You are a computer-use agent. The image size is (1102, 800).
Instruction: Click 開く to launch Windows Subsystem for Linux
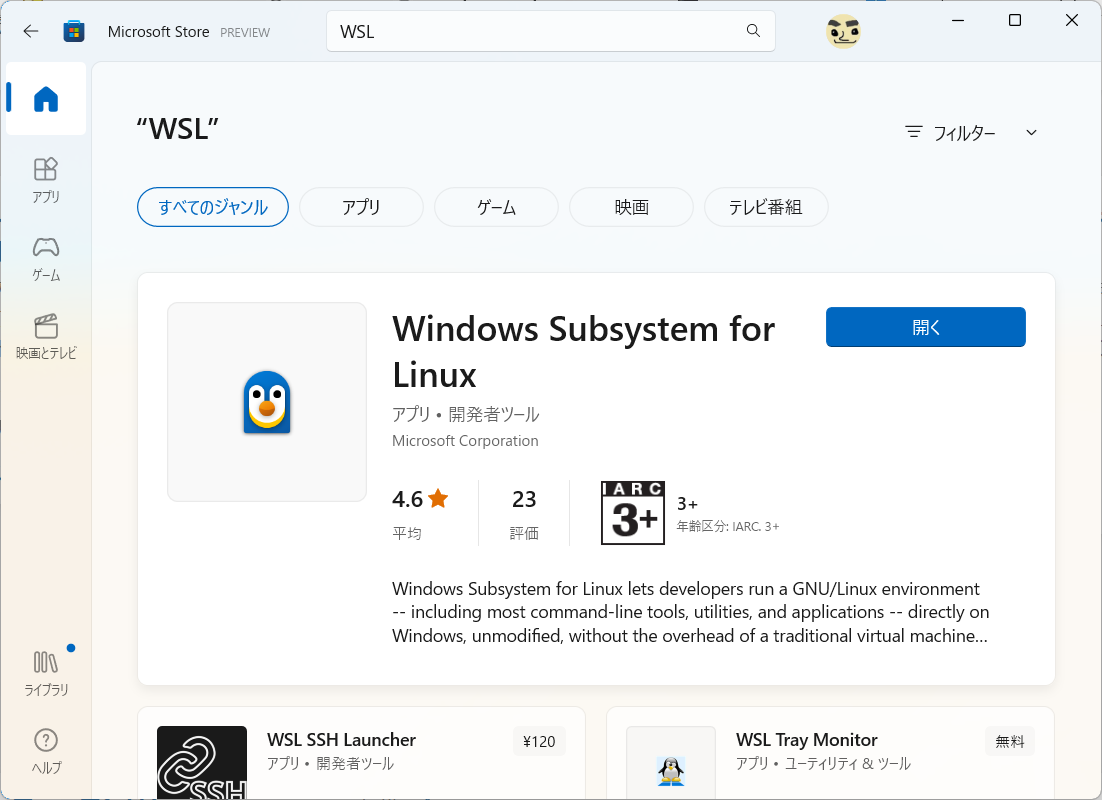click(925, 327)
